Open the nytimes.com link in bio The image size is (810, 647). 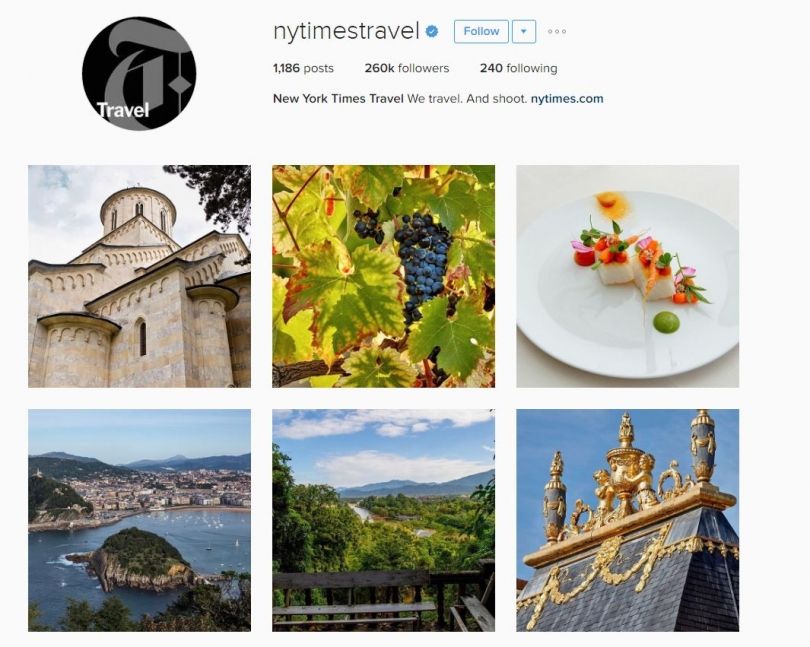(567, 99)
